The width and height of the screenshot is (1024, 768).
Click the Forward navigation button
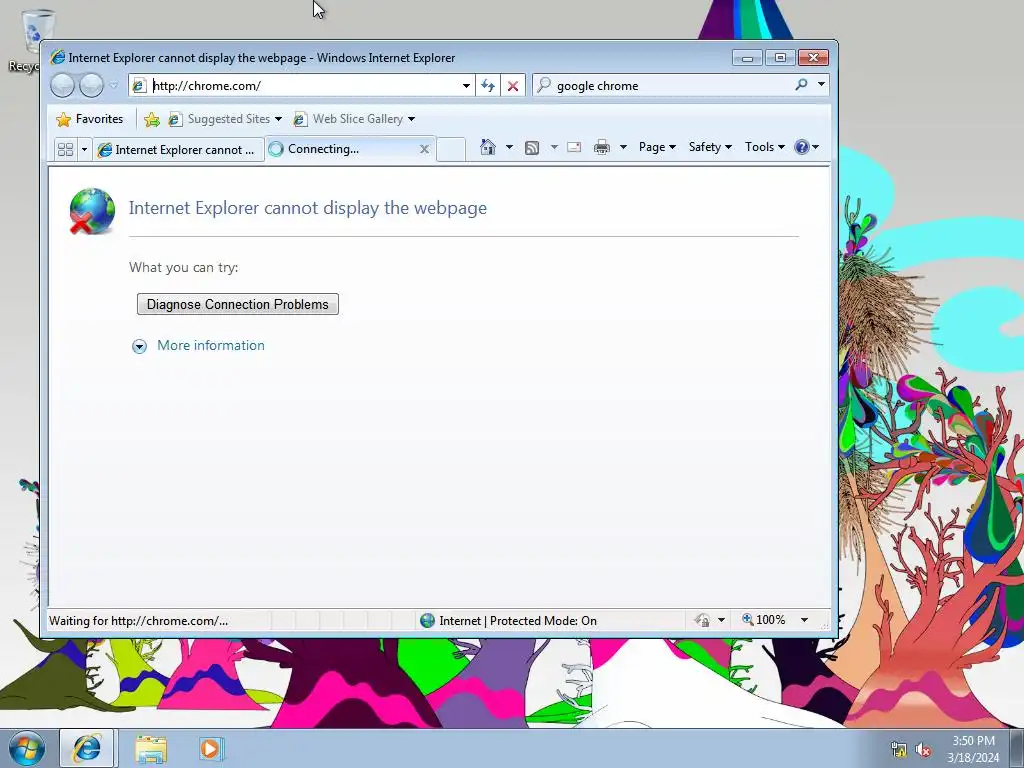91,86
